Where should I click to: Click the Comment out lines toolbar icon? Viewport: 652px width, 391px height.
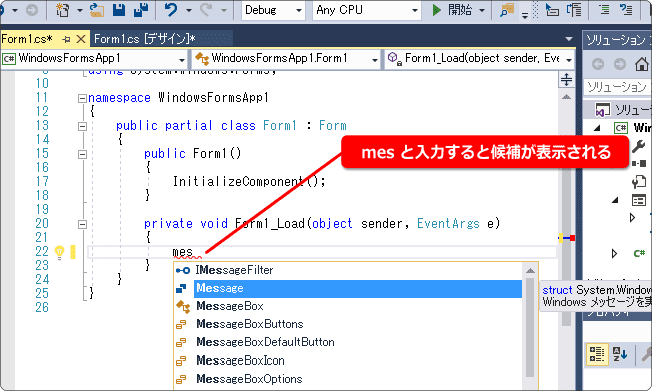(604, 10)
